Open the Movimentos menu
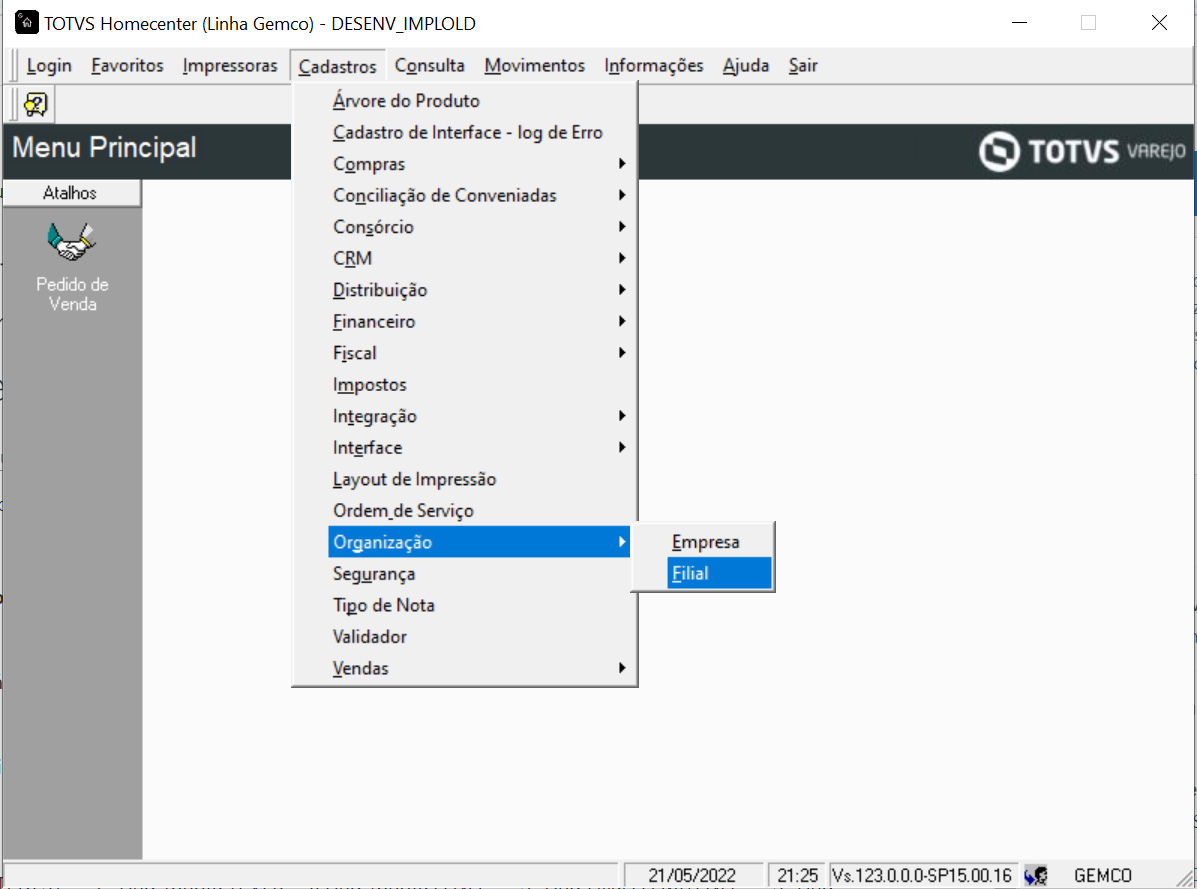The image size is (1197, 889). [534, 66]
